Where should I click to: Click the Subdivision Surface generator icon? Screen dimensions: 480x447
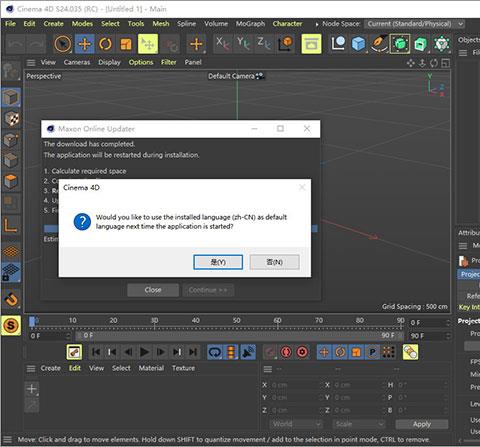[x=400, y=44]
